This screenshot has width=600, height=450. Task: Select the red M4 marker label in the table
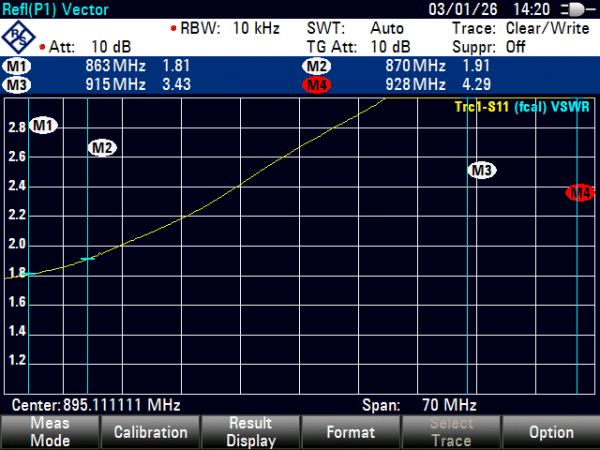pos(317,84)
